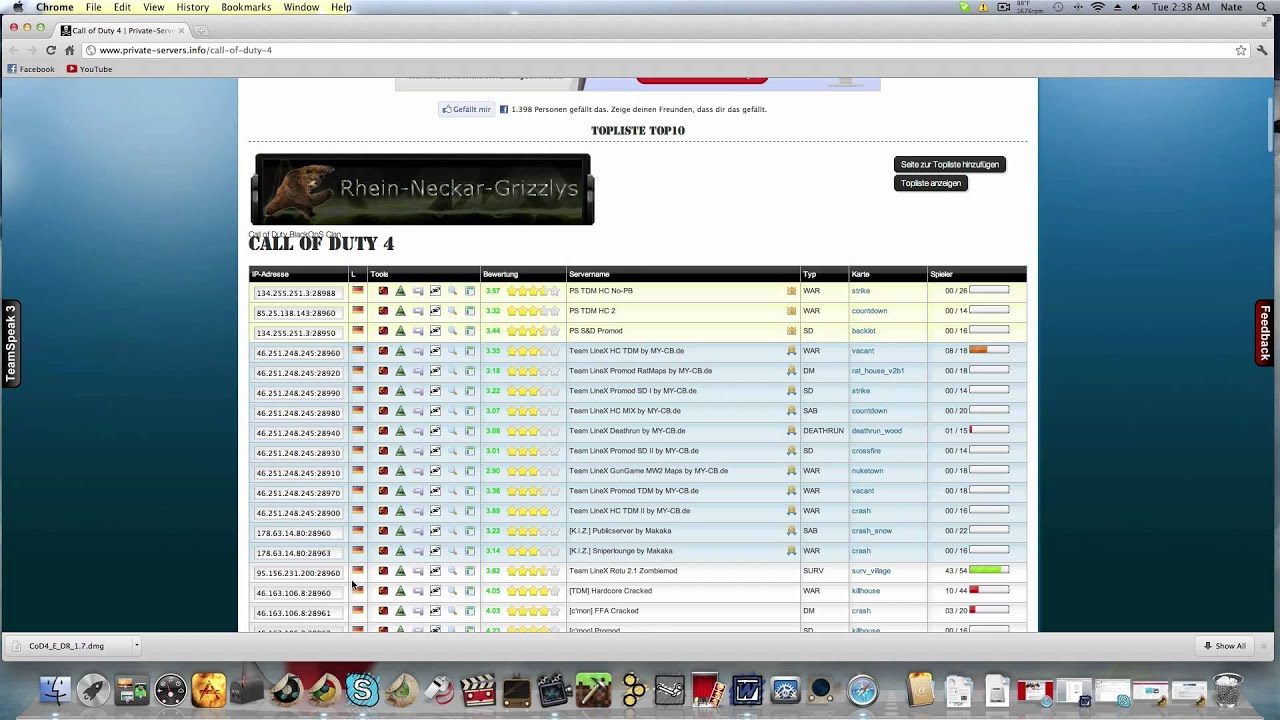Bookmark this page with the star icon
This screenshot has height=720, width=1280.
point(1241,50)
